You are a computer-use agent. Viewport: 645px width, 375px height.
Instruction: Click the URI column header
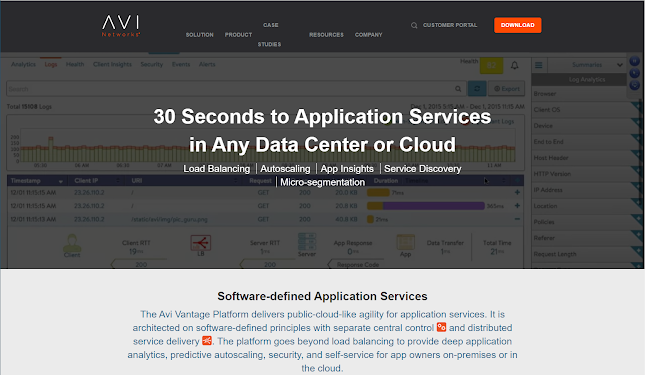coord(137,181)
